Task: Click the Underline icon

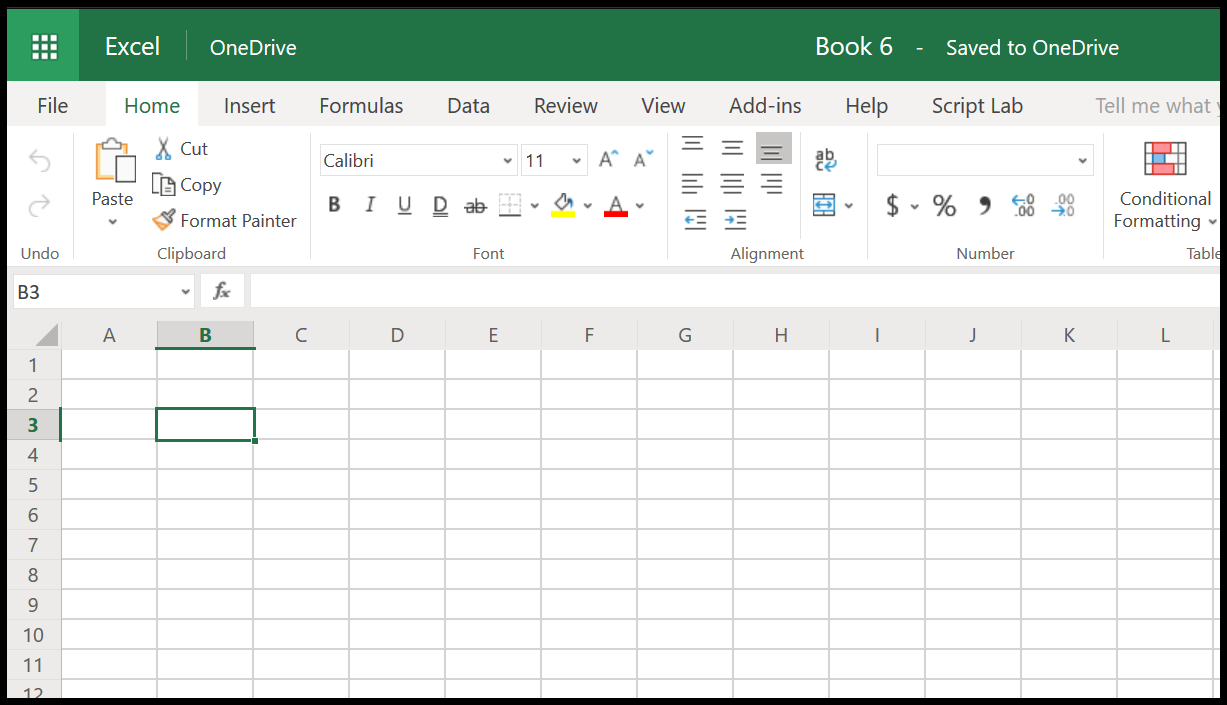Action: (x=404, y=204)
